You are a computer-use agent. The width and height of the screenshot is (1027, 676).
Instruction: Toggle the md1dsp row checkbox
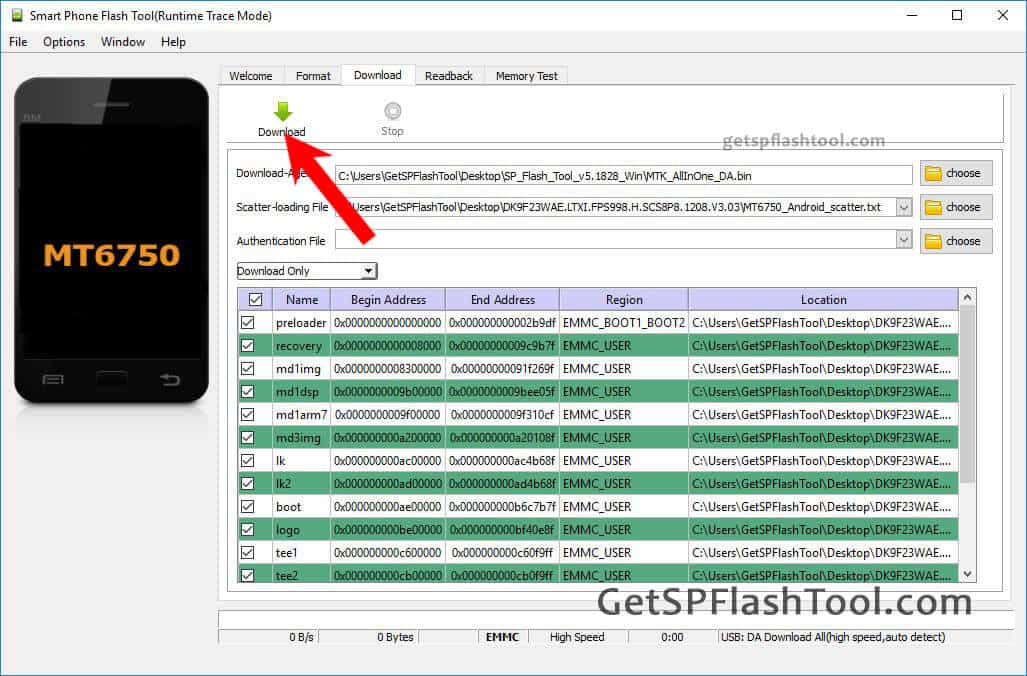pos(248,391)
